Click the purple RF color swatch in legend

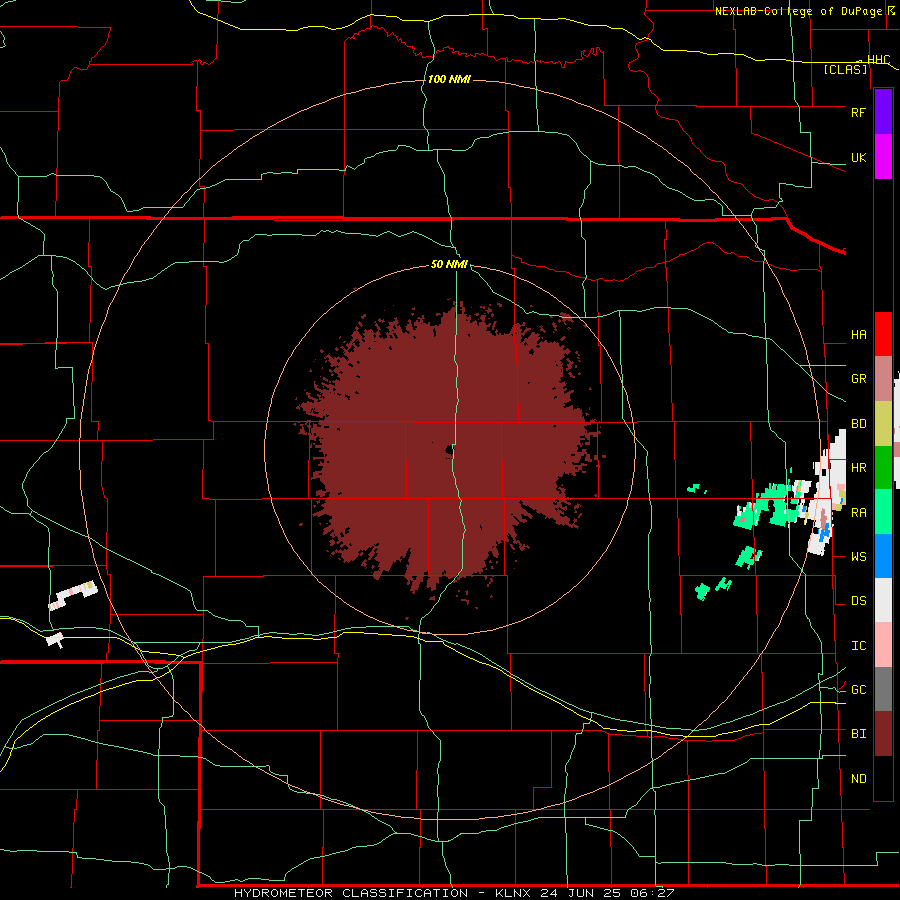883,112
